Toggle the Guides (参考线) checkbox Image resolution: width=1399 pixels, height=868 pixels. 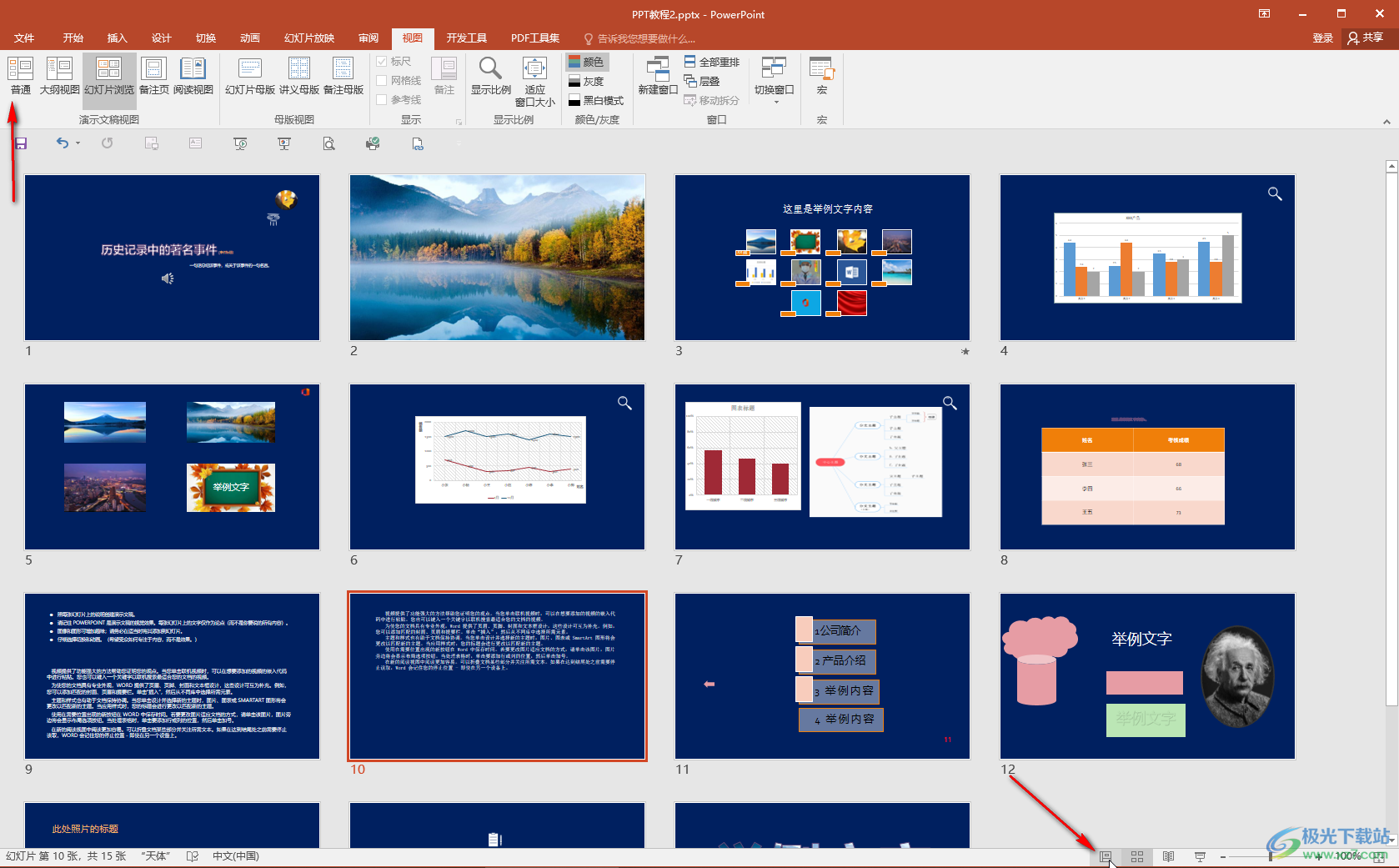[399, 100]
